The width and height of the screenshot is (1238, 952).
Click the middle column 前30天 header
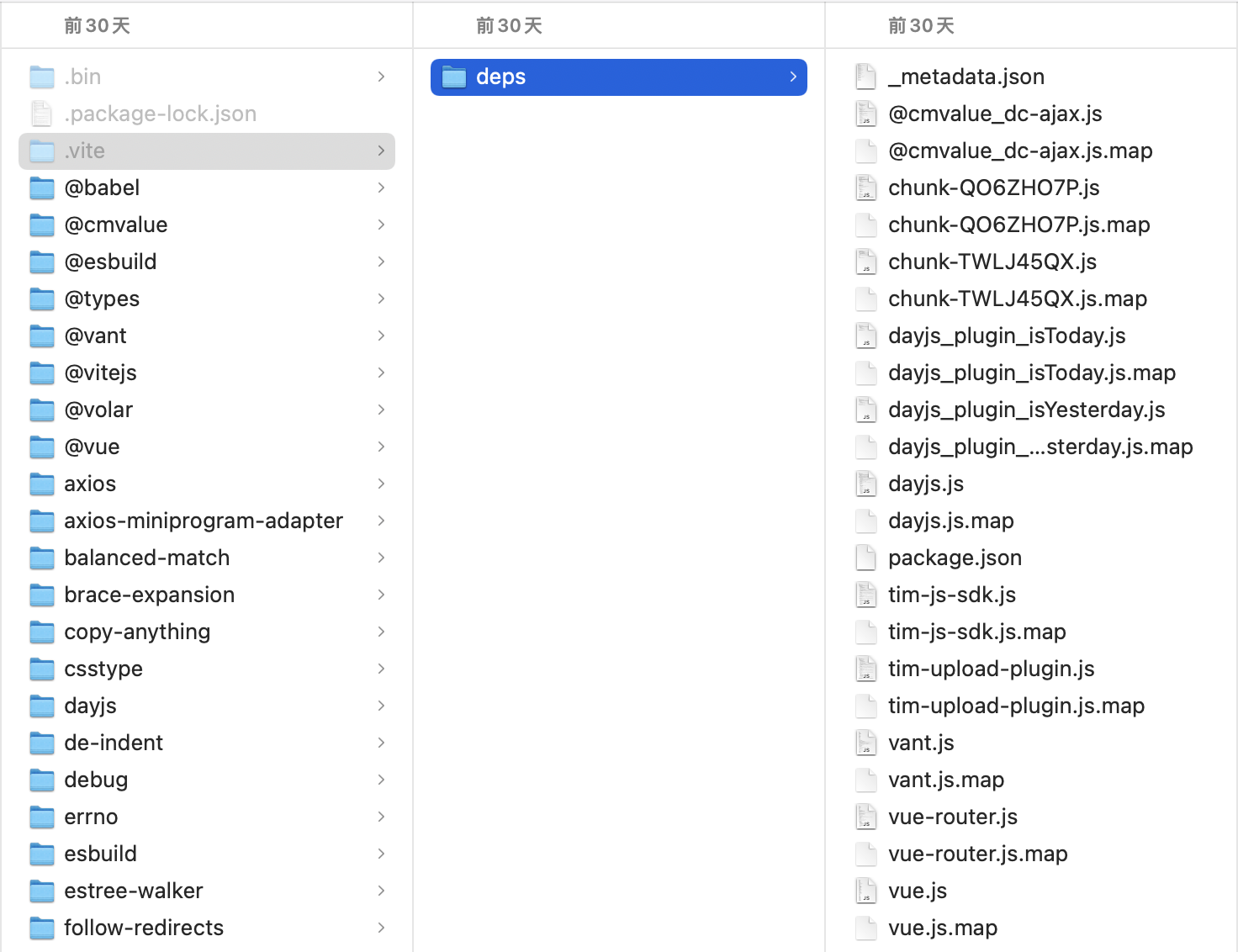point(510,26)
